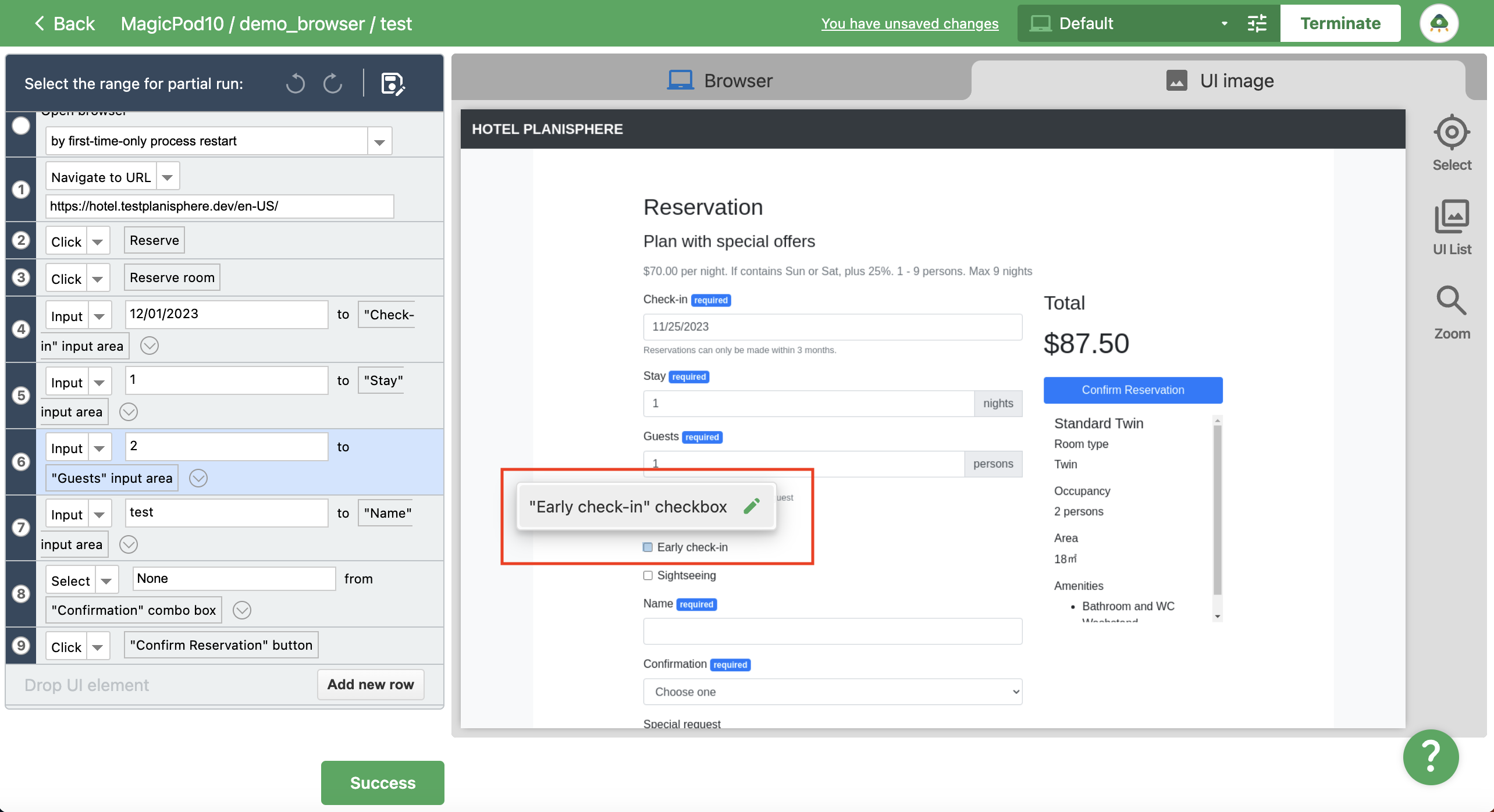Image resolution: width=1494 pixels, height=812 pixels.
Task: Open the user avatar menu
Action: coord(1439,23)
